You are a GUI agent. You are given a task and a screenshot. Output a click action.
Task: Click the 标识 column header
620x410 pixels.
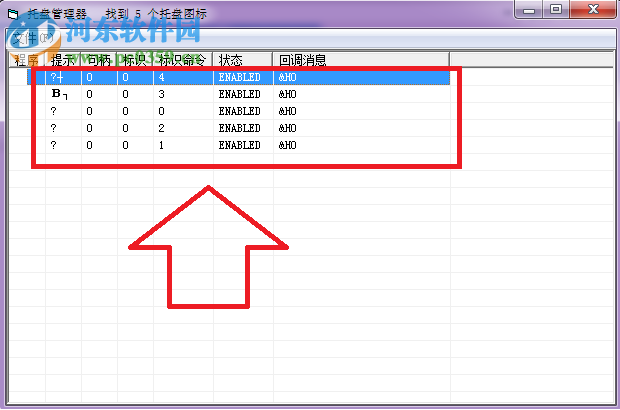tap(135, 60)
